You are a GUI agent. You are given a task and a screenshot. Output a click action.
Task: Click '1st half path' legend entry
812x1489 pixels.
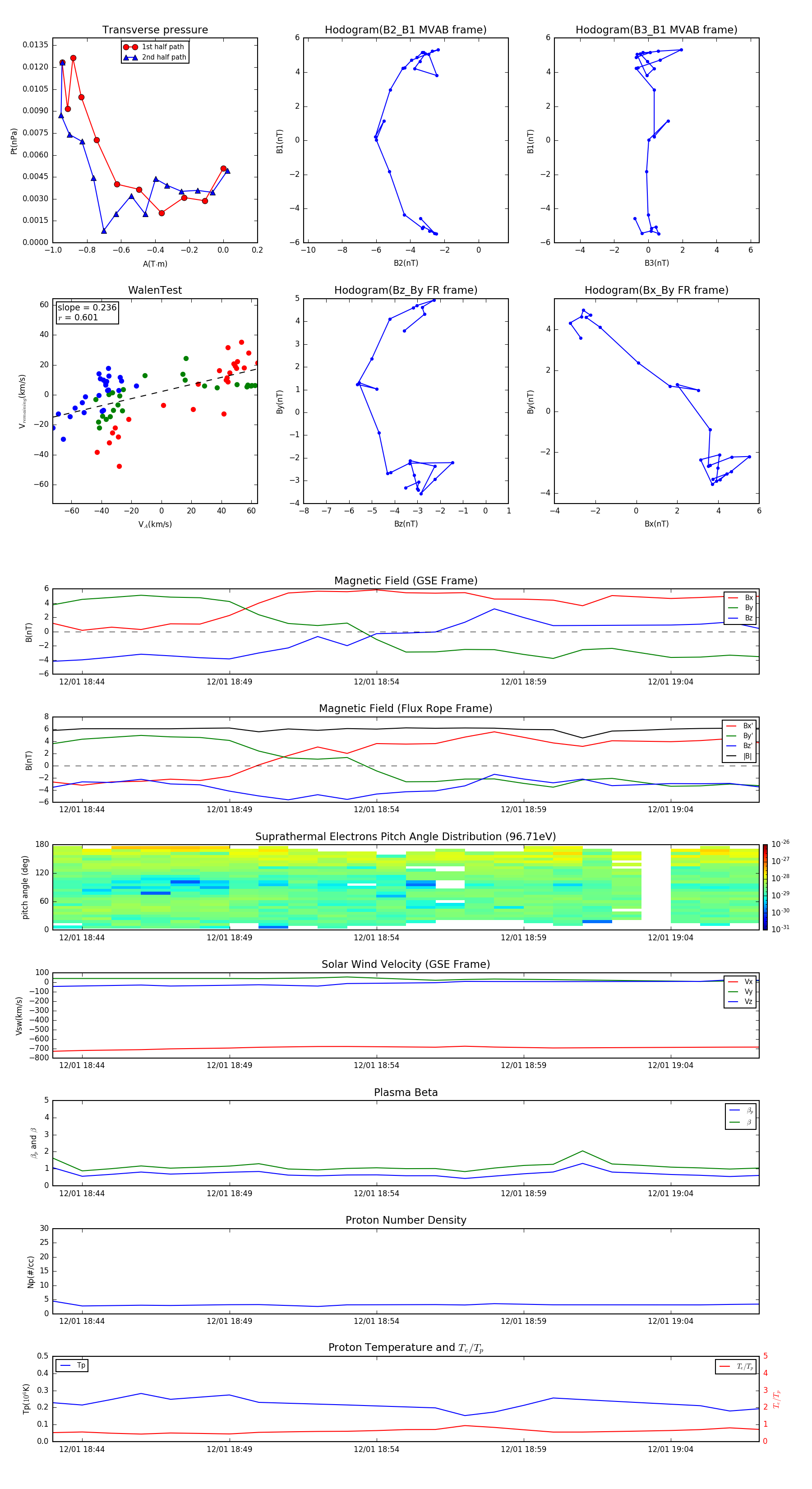point(155,47)
